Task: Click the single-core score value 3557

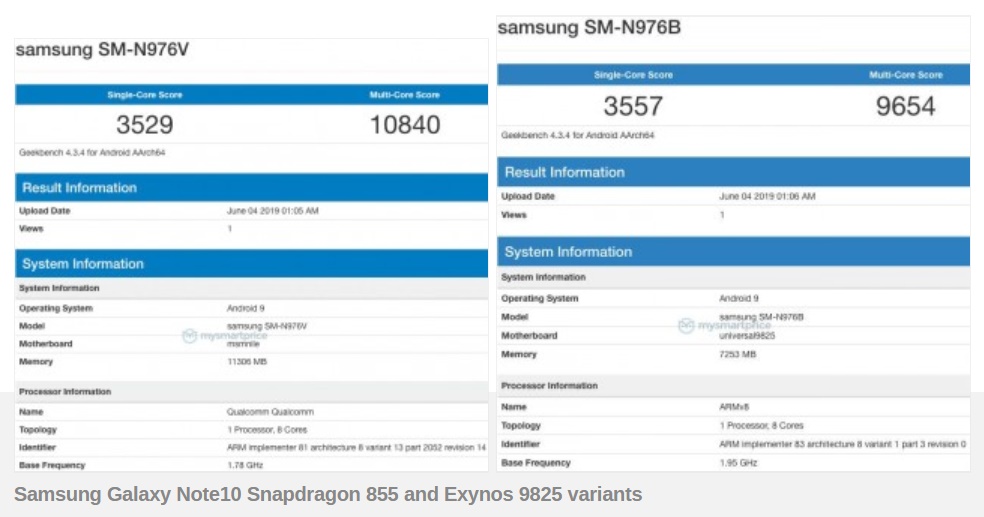Action: (633, 105)
